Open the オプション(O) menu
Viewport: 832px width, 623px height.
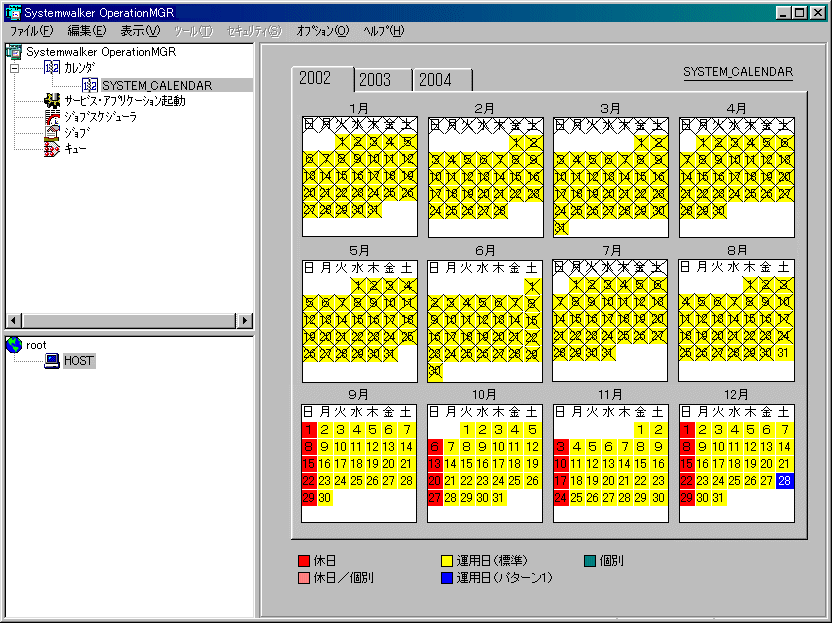tap(323, 31)
